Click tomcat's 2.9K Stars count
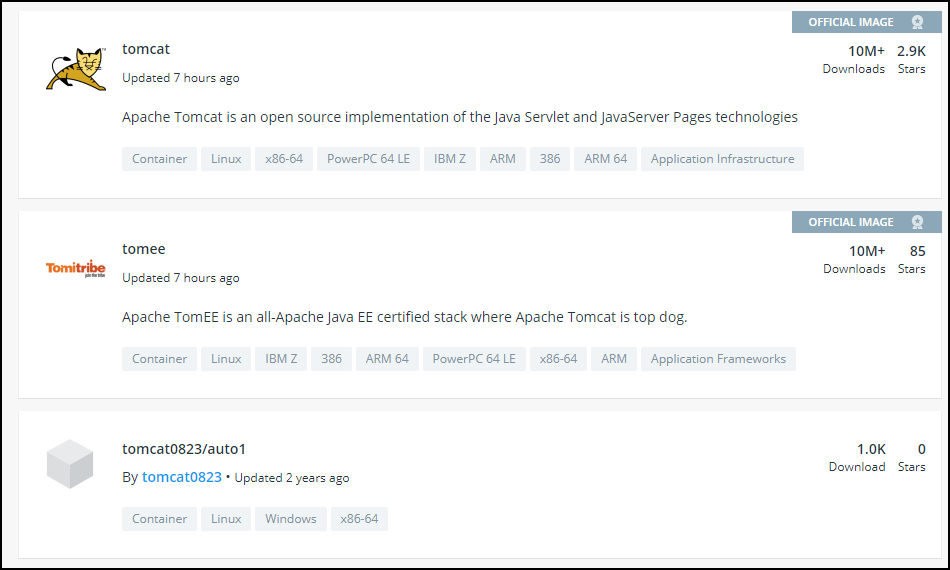Viewport: 950px width, 570px height. (x=911, y=59)
